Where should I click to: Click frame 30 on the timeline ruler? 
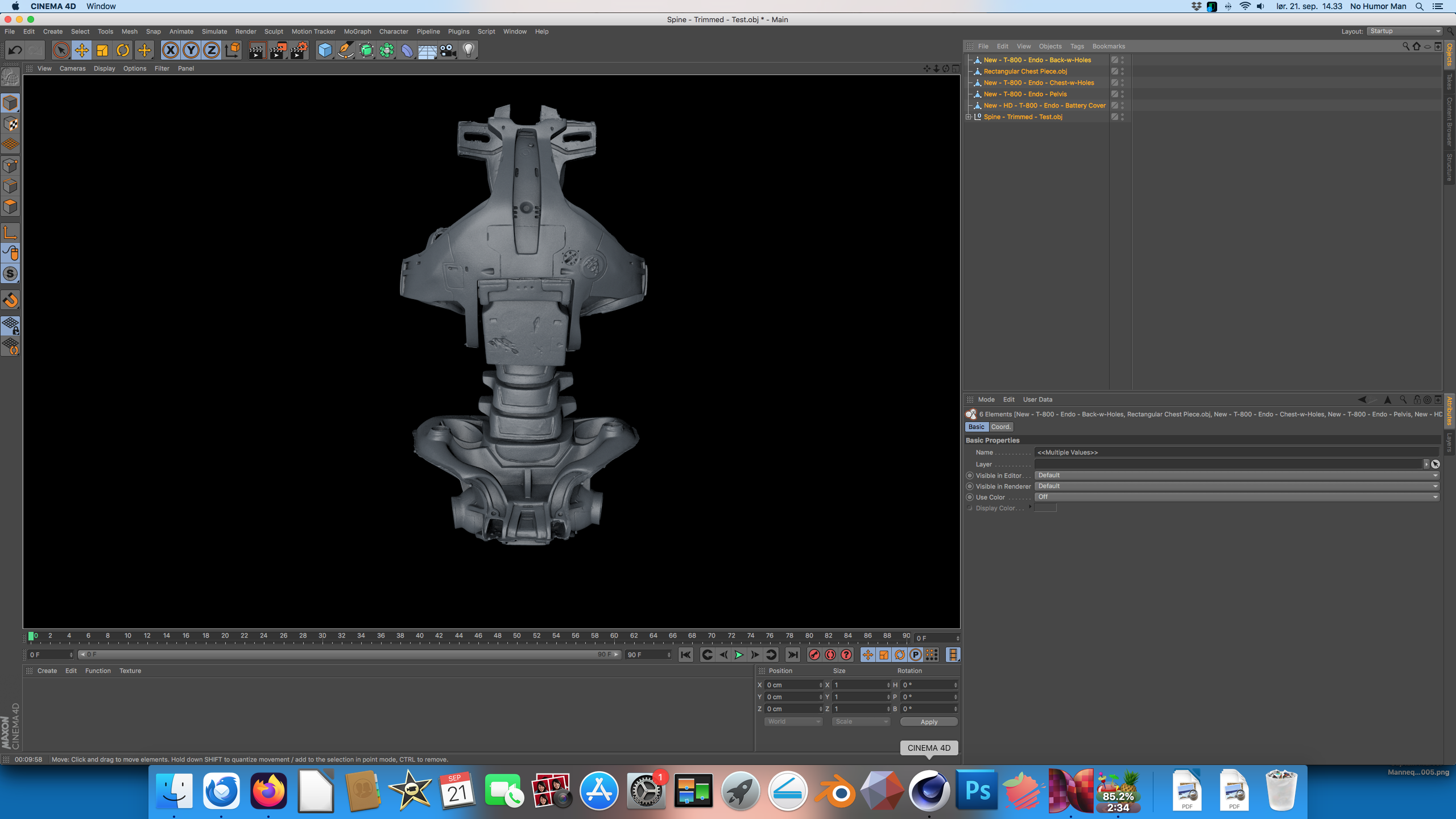click(322, 636)
